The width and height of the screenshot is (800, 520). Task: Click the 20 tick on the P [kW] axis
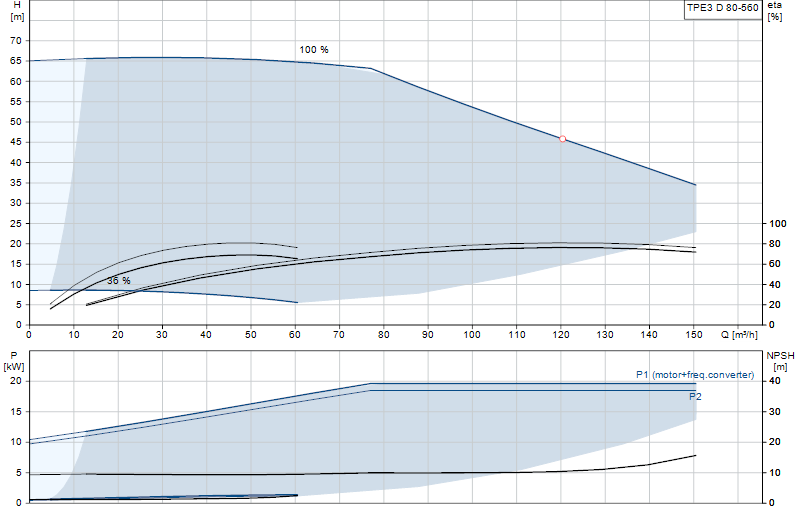click(x=16, y=381)
